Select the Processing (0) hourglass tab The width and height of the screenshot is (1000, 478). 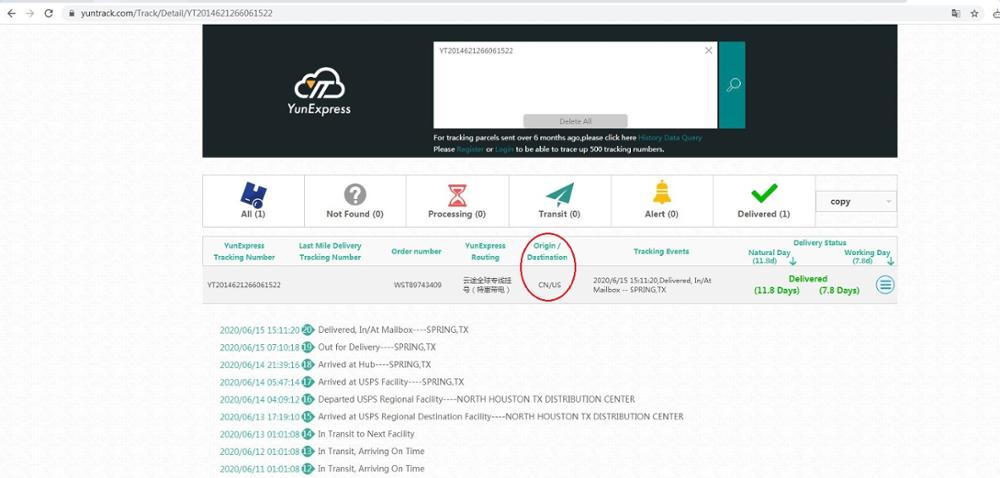(457, 201)
